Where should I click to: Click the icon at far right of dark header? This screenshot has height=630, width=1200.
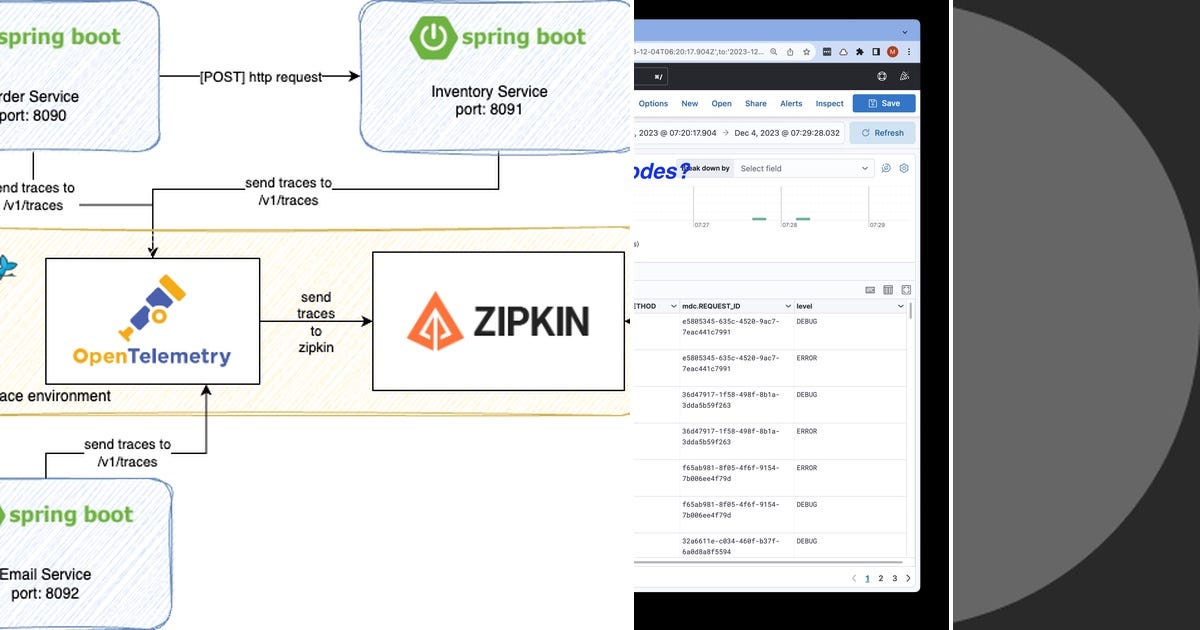[903, 75]
